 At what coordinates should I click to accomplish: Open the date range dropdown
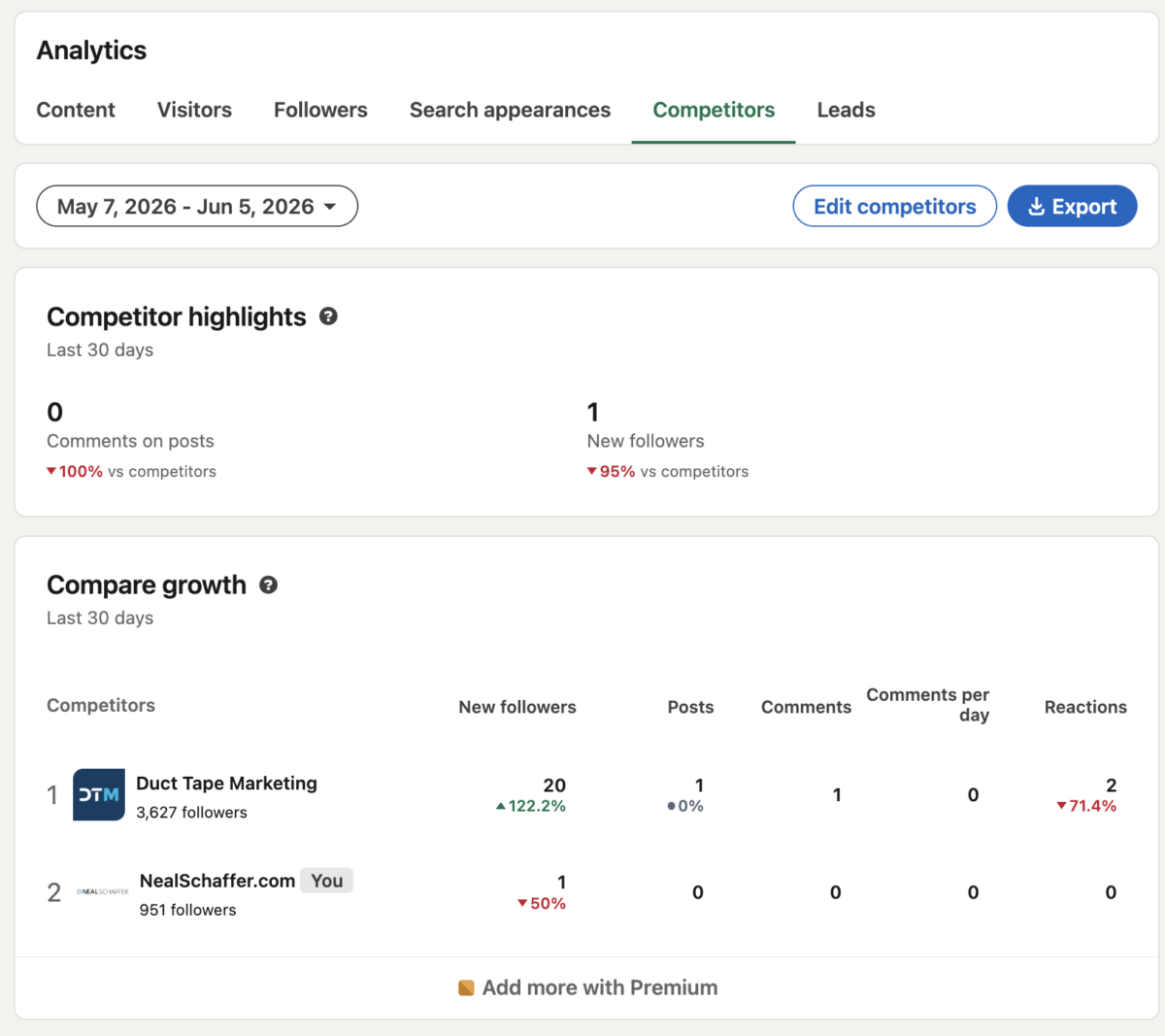tap(197, 206)
